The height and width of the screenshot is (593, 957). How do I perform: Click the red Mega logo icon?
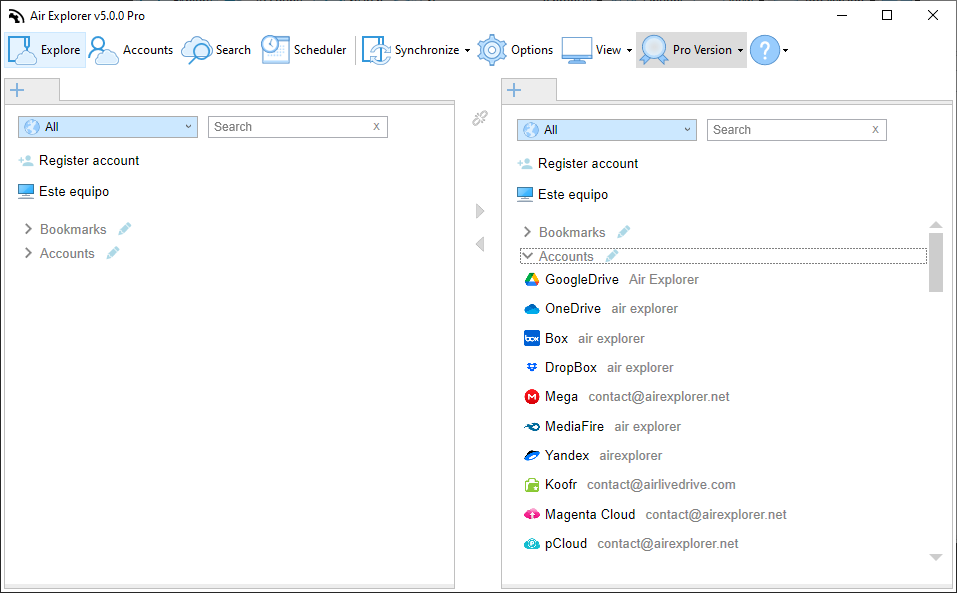pyautogui.click(x=532, y=397)
